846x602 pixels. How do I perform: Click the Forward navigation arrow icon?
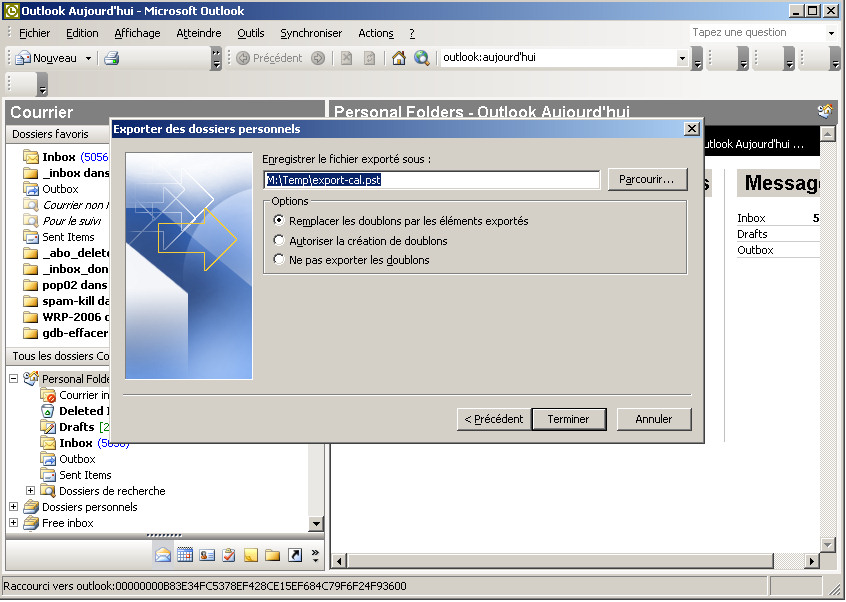pos(318,58)
